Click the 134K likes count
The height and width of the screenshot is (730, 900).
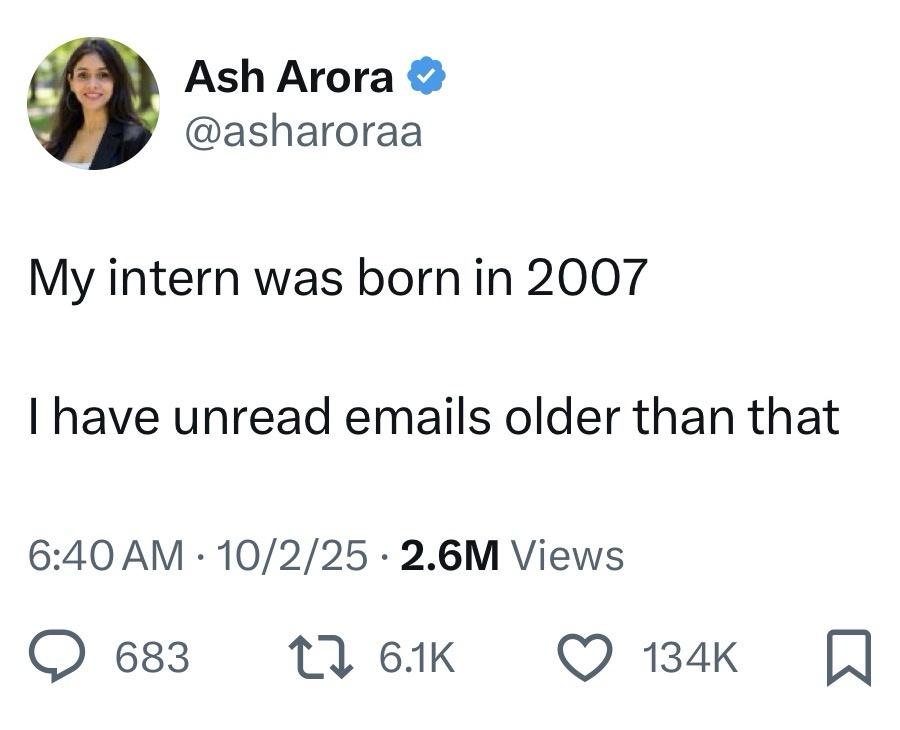pyautogui.click(x=690, y=657)
